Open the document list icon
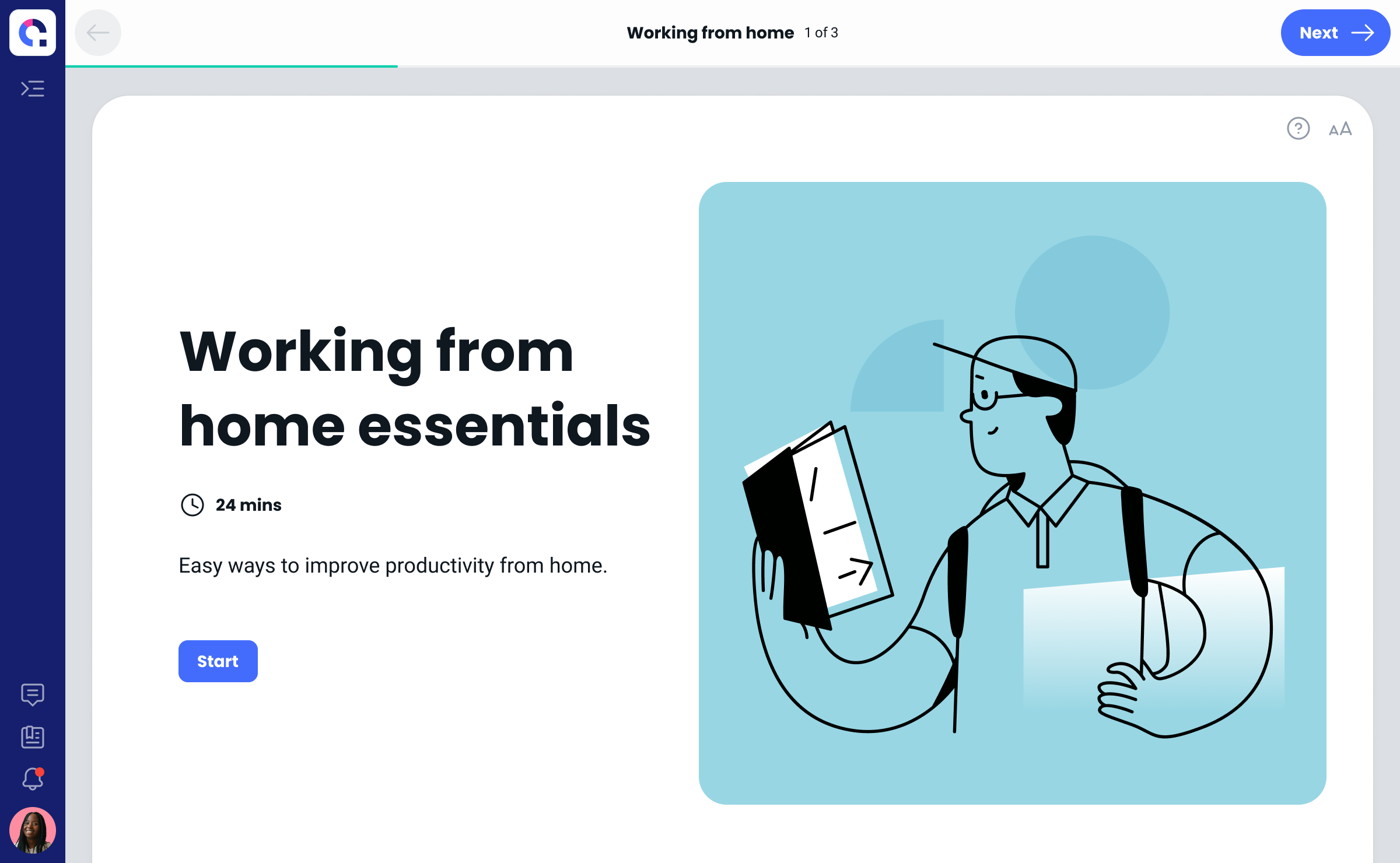Image resolution: width=1400 pixels, height=863 pixels. [x=32, y=738]
